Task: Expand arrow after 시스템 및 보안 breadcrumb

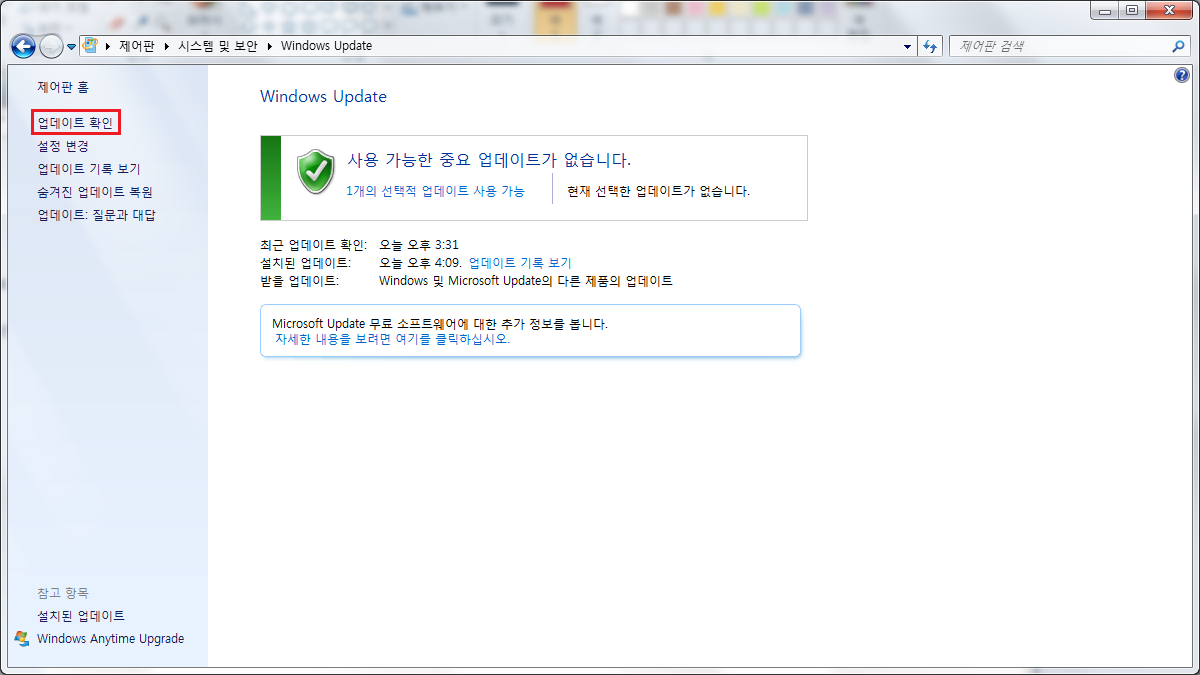Action: 269,46
